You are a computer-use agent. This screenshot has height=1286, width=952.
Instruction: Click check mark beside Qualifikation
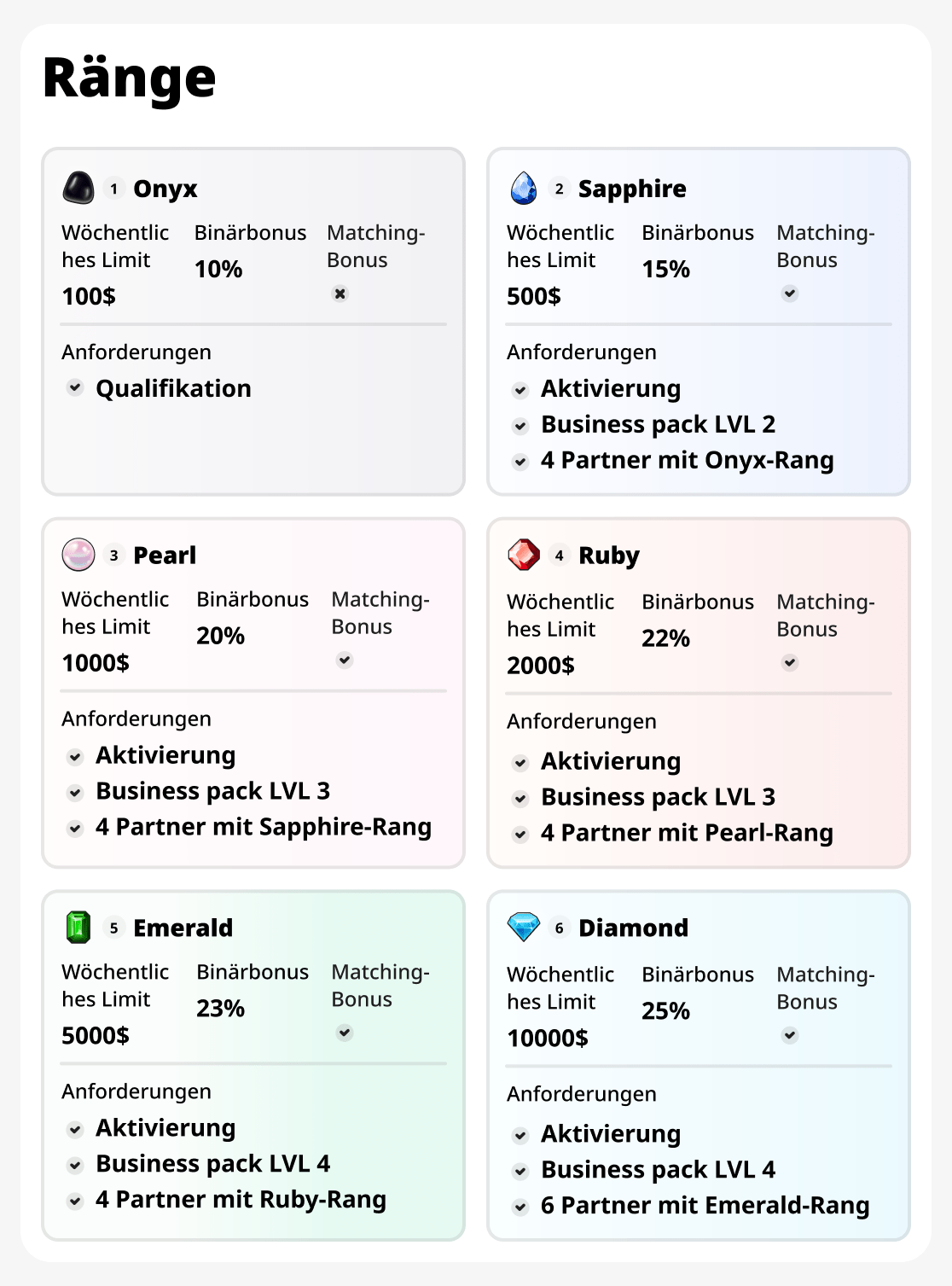(x=75, y=387)
